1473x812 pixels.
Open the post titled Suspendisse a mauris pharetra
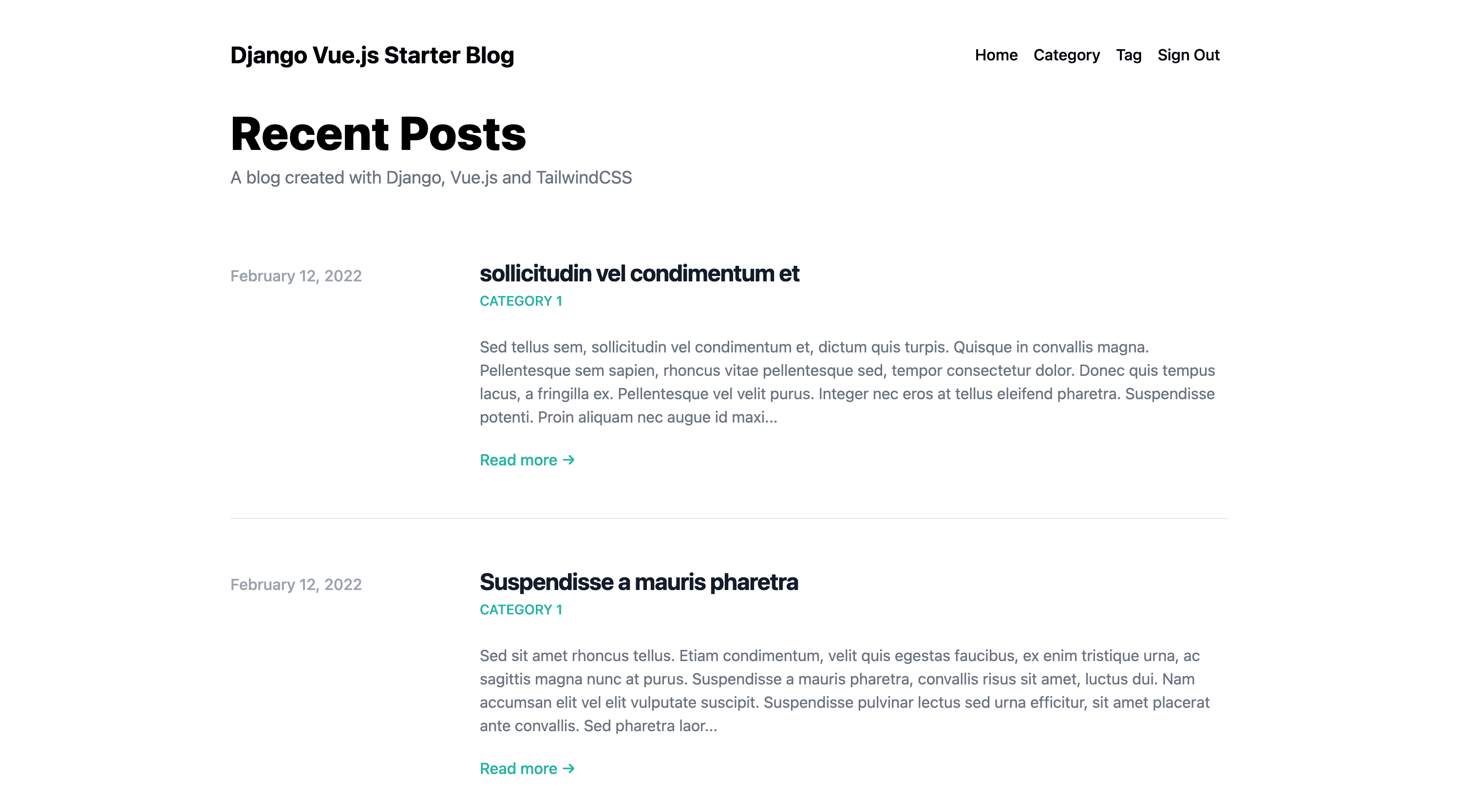pyautogui.click(x=639, y=582)
